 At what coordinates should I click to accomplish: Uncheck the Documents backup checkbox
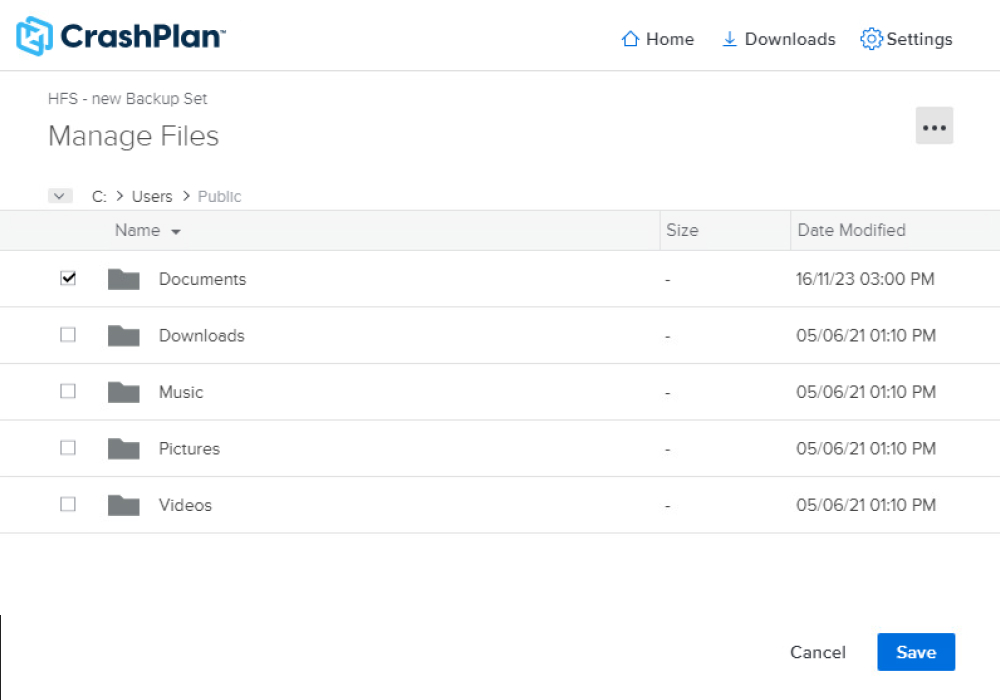click(68, 278)
